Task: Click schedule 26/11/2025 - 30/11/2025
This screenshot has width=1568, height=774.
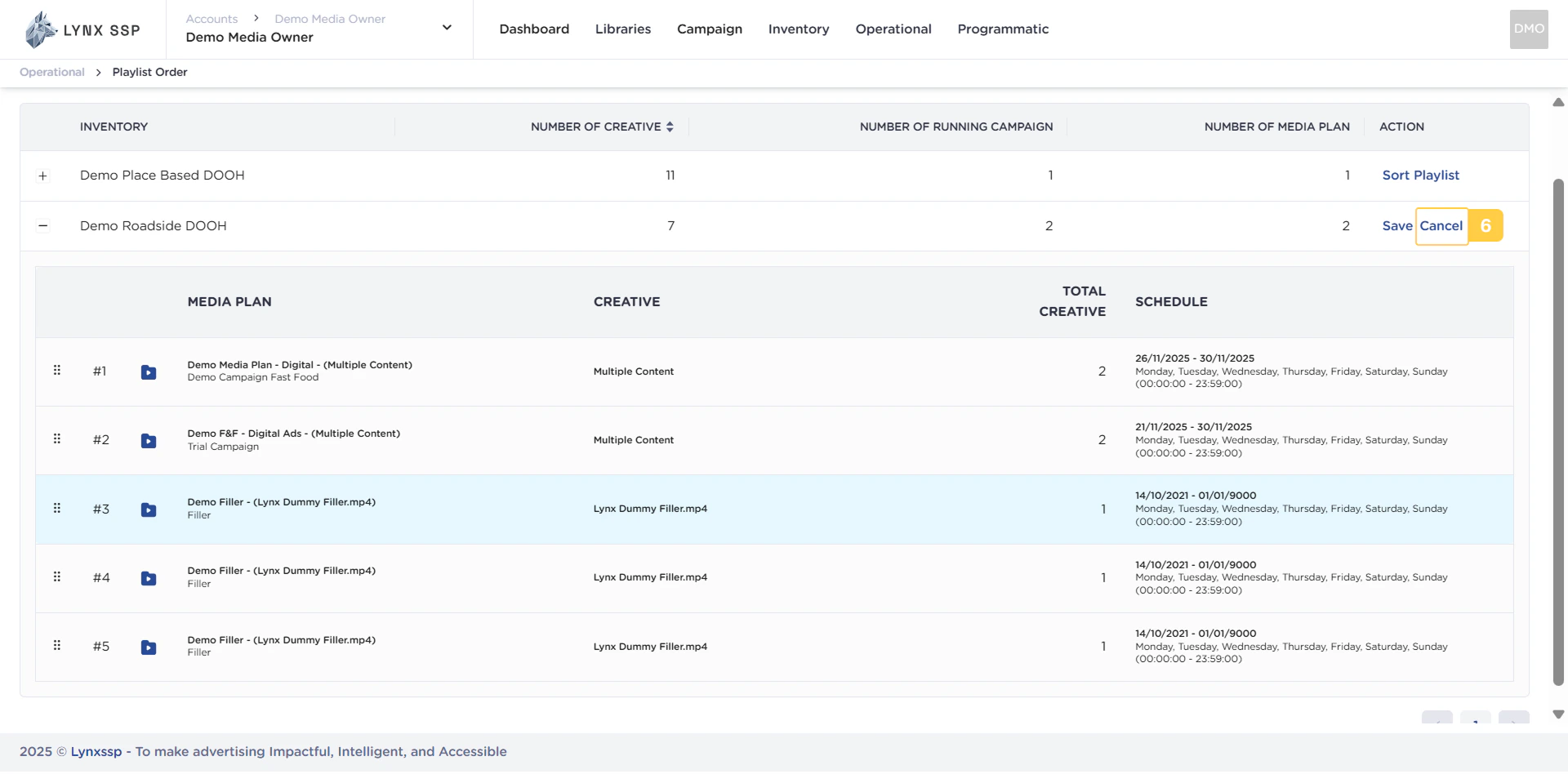Action: click(1195, 358)
